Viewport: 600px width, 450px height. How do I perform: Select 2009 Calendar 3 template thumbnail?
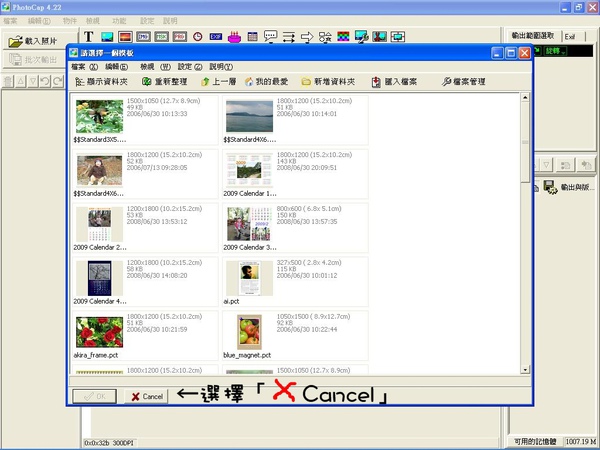249,224
